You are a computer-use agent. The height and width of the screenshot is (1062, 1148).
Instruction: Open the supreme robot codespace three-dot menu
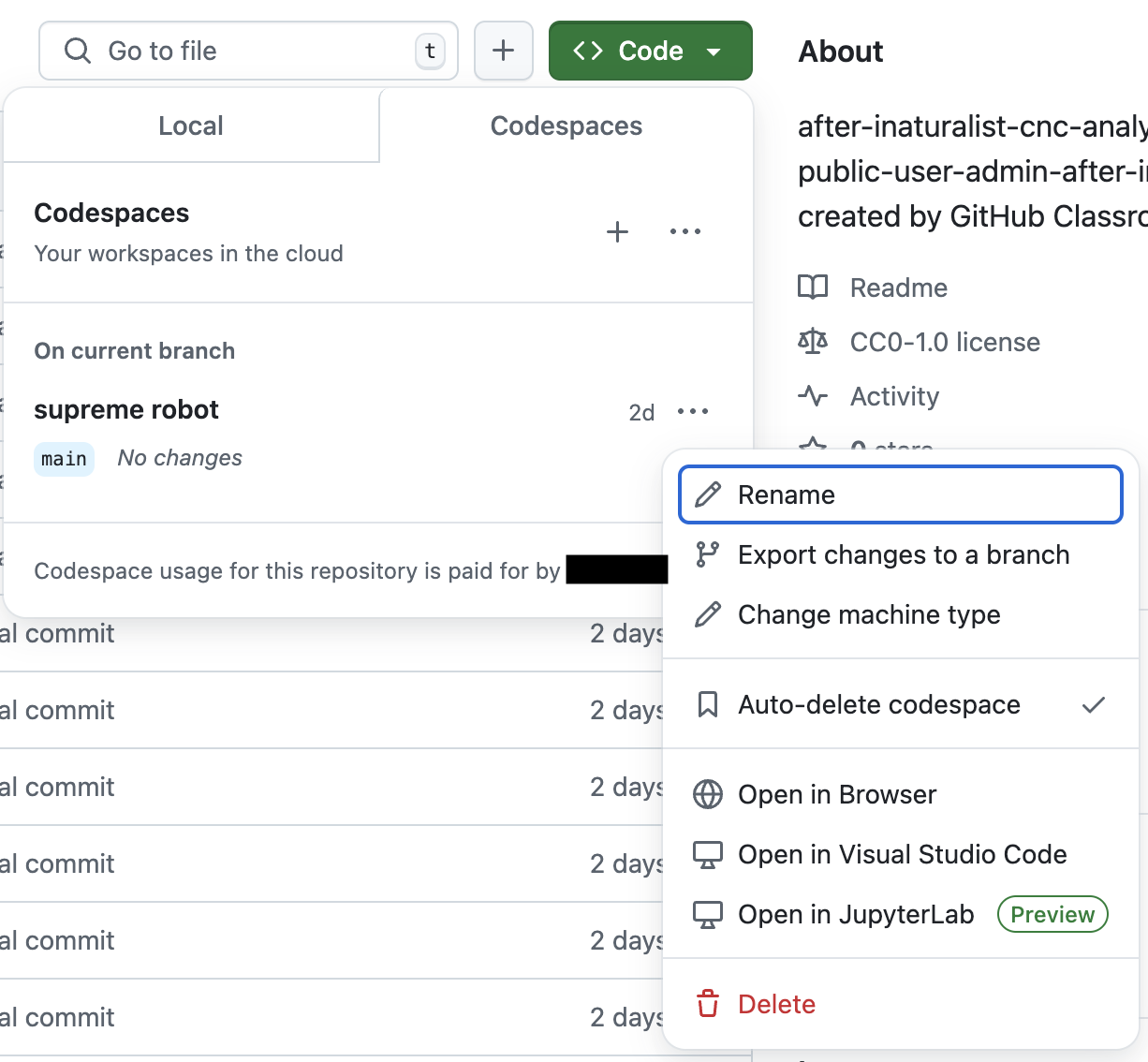tap(693, 411)
